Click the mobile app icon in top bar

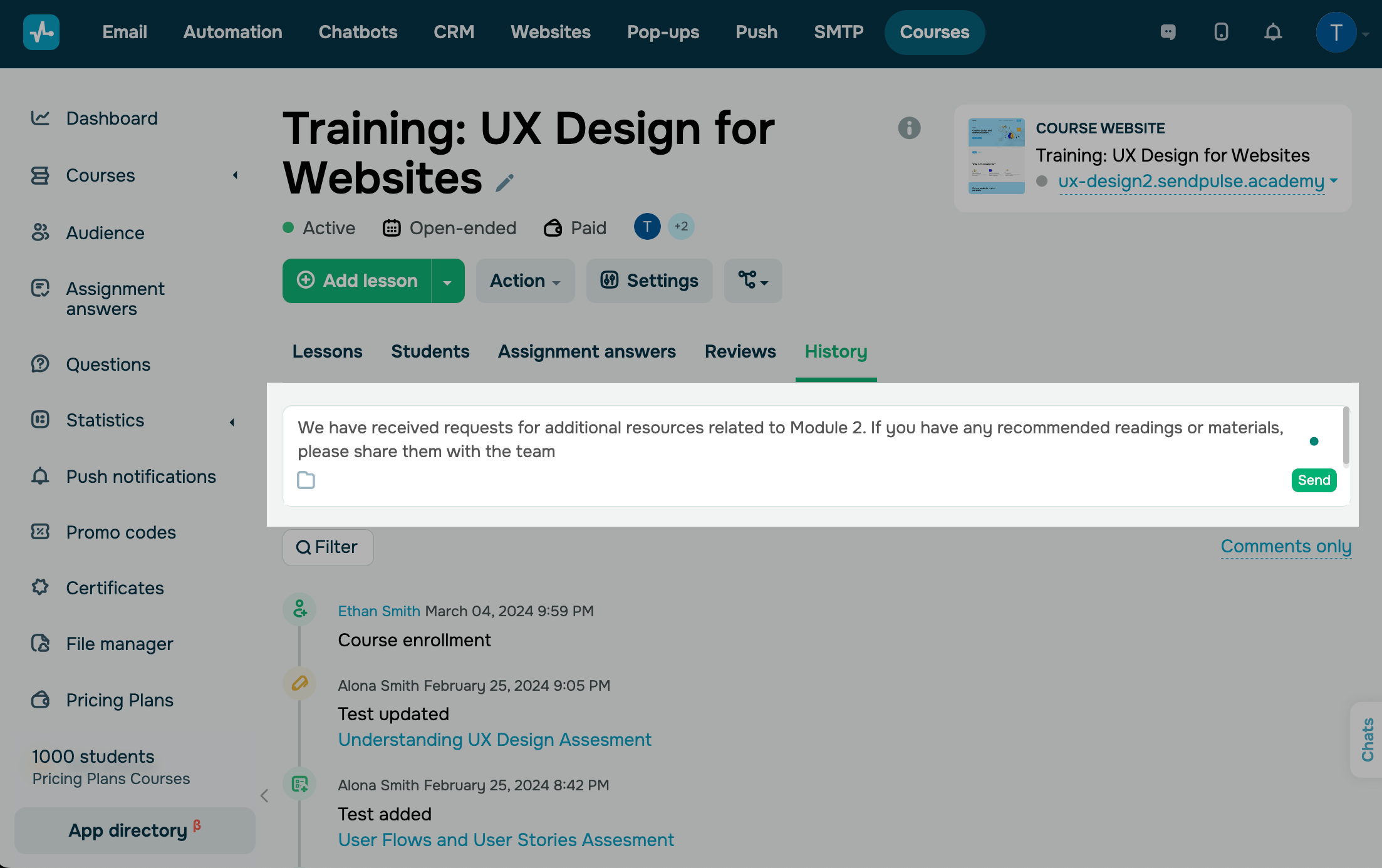pos(1220,32)
